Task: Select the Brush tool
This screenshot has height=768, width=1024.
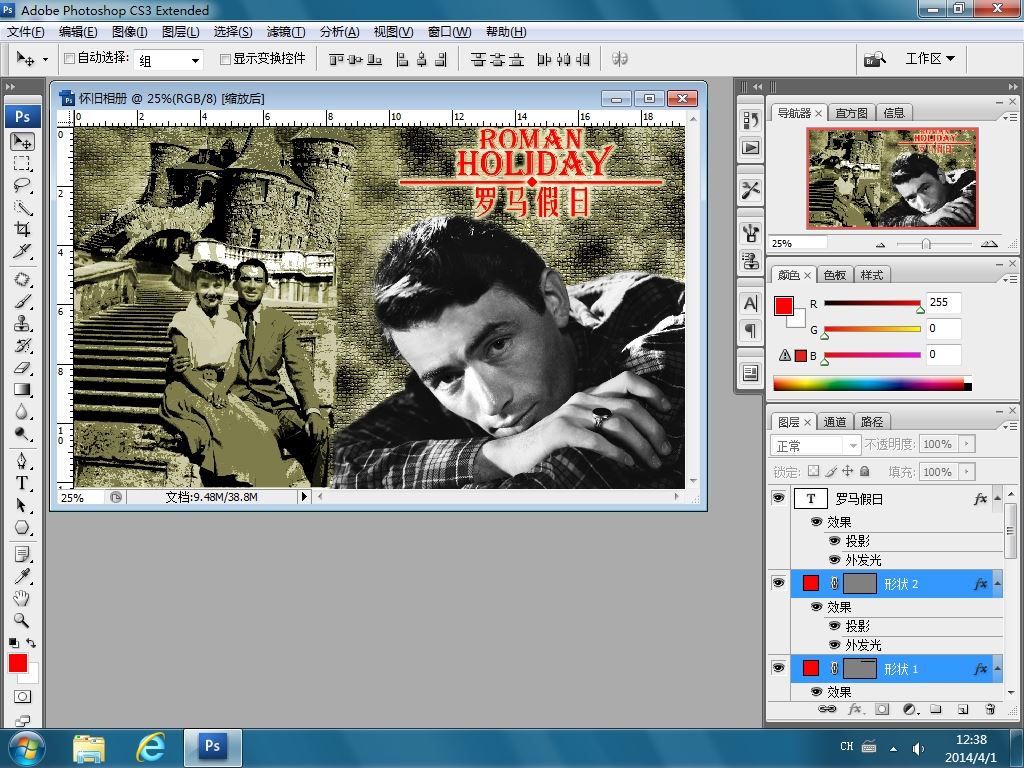Action: point(23,302)
